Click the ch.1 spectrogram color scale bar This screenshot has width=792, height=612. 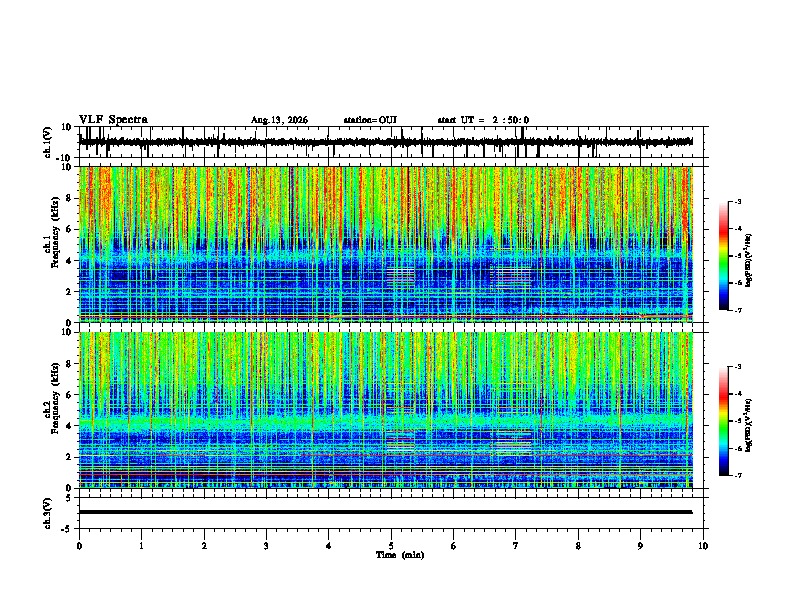724,256
